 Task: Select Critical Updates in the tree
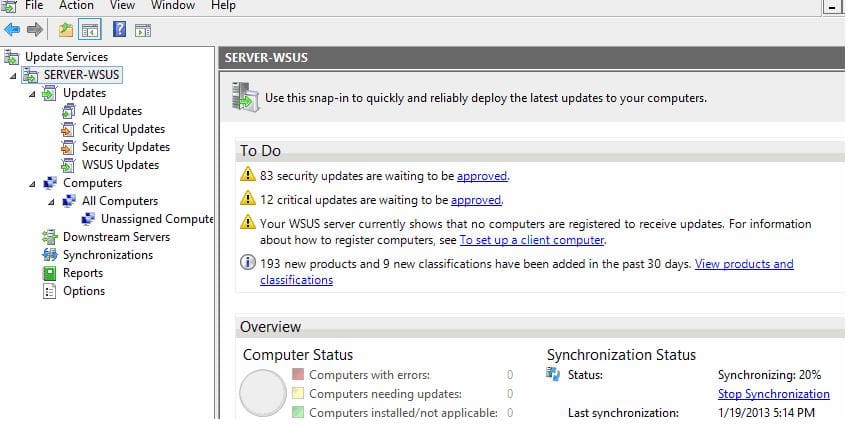(123, 129)
